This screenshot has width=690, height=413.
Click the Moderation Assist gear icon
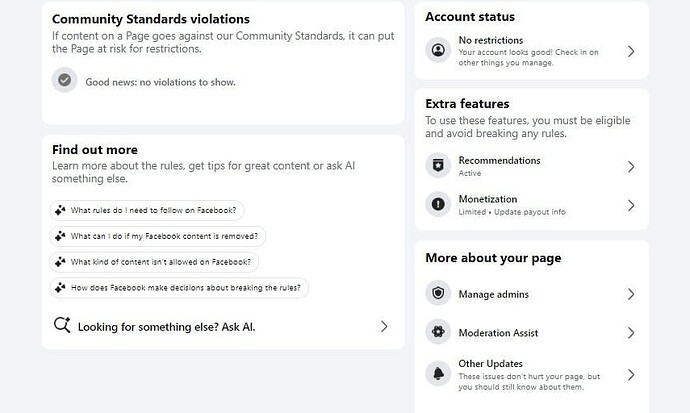click(437, 332)
